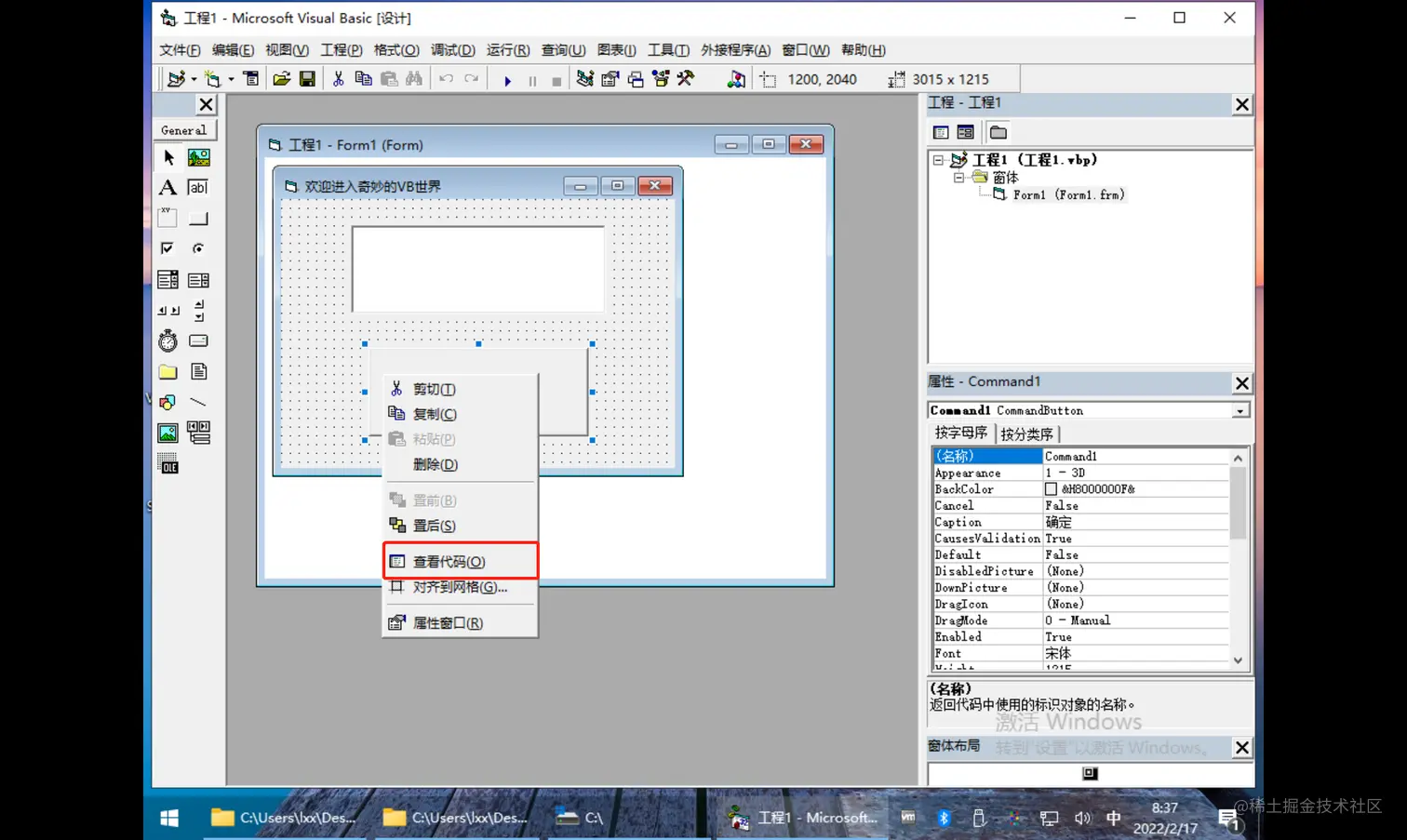This screenshot has height=840, width=1407.
Task: Switch to 工程1 - Microsoft taskbar button
Action: click(x=803, y=818)
